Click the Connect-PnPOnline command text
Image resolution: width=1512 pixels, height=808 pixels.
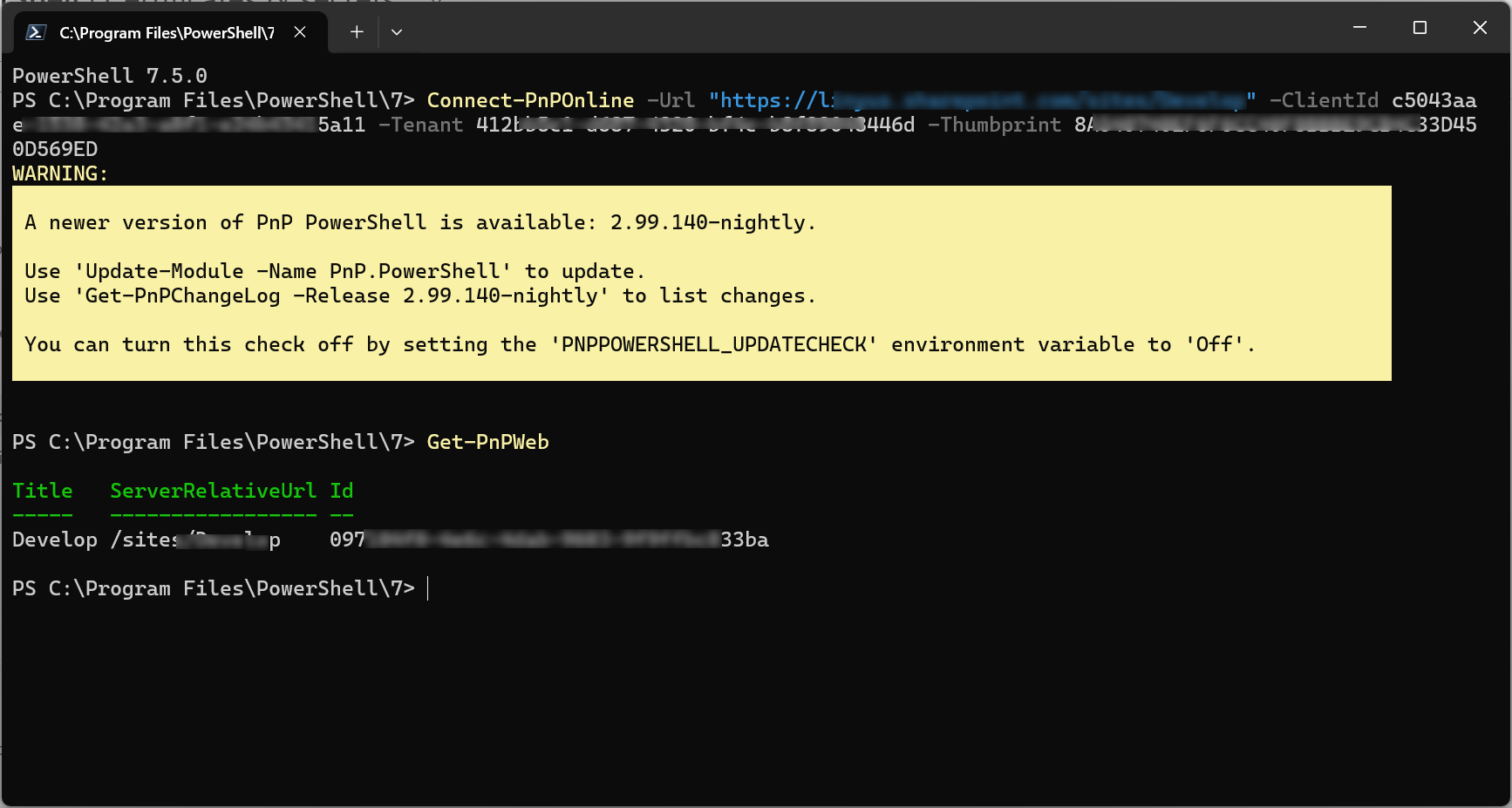(x=530, y=100)
